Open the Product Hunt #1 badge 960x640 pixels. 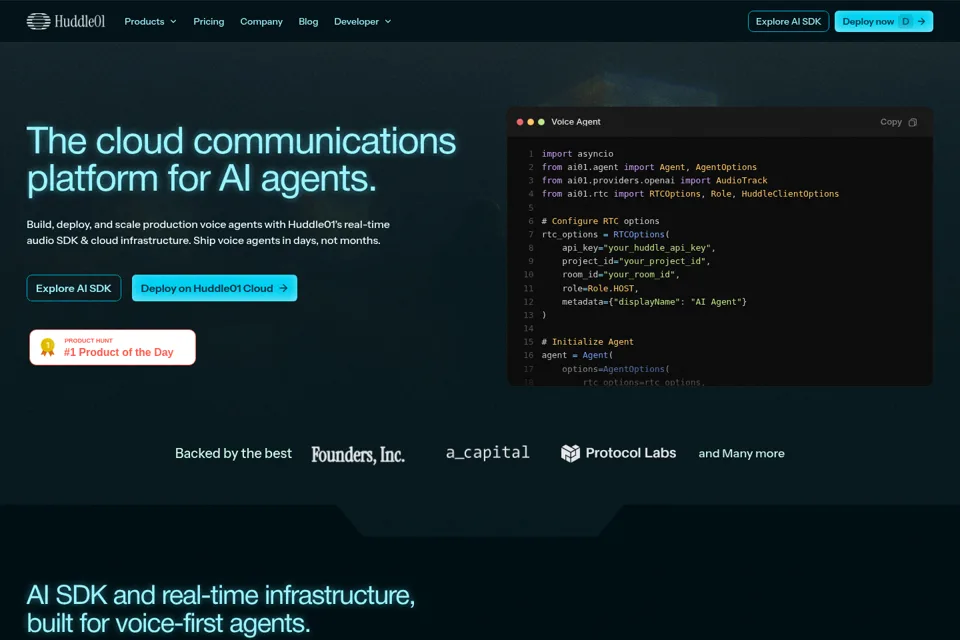click(113, 347)
